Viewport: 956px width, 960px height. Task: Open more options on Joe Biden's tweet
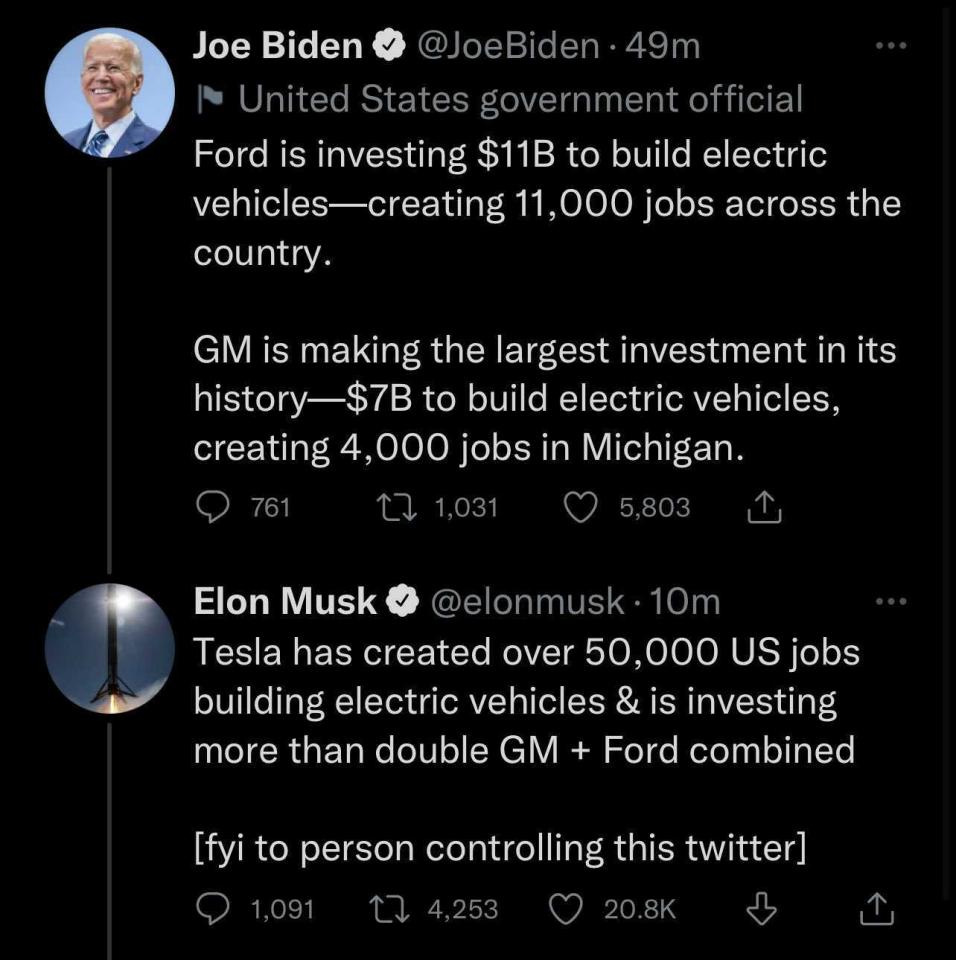point(889,47)
